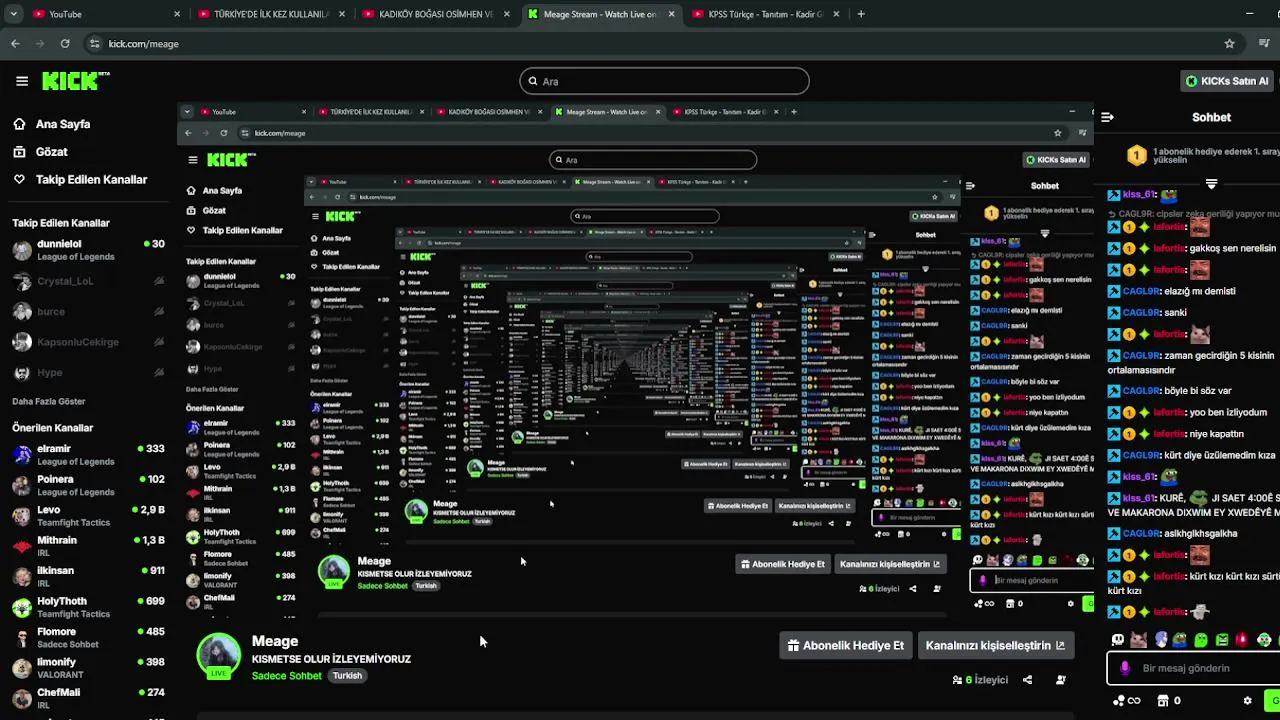Click the browser forward arrow
This screenshot has width=1280, height=720.
pos(40,44)
